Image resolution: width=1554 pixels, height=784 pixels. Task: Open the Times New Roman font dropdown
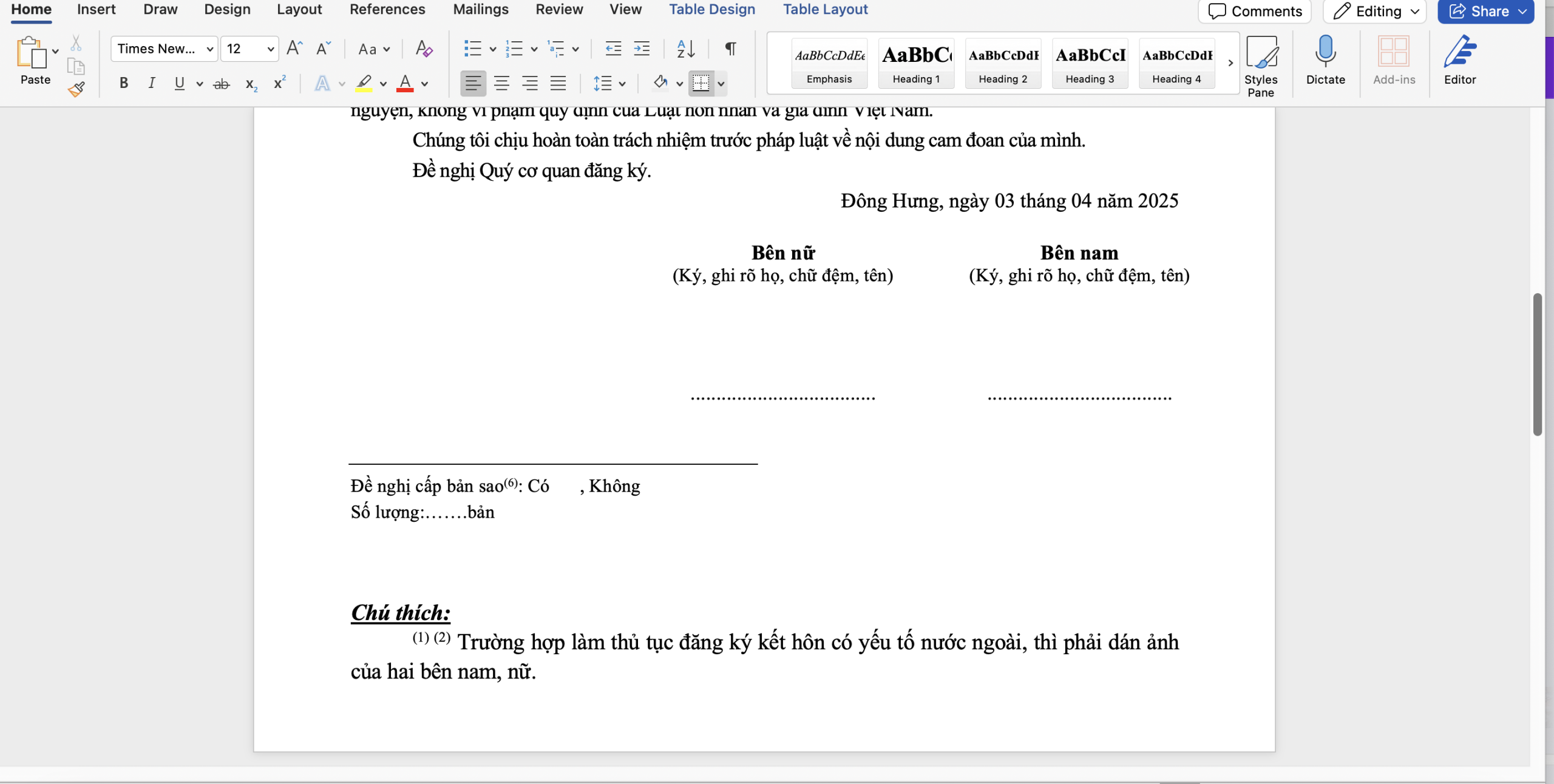point(209,49)
